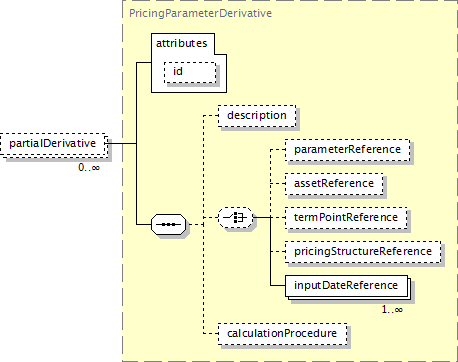Select the termPointReference element
Viewport: 458px width, 362px height.
click(346, 218)
